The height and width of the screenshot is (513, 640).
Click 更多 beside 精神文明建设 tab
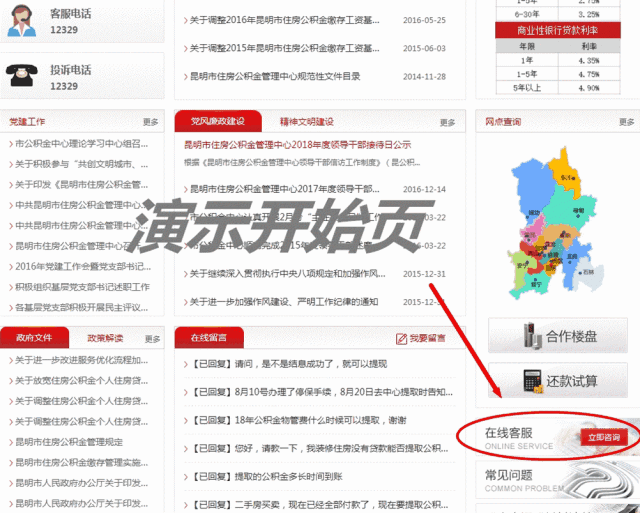pyautogui.click(x=447, y=122)
